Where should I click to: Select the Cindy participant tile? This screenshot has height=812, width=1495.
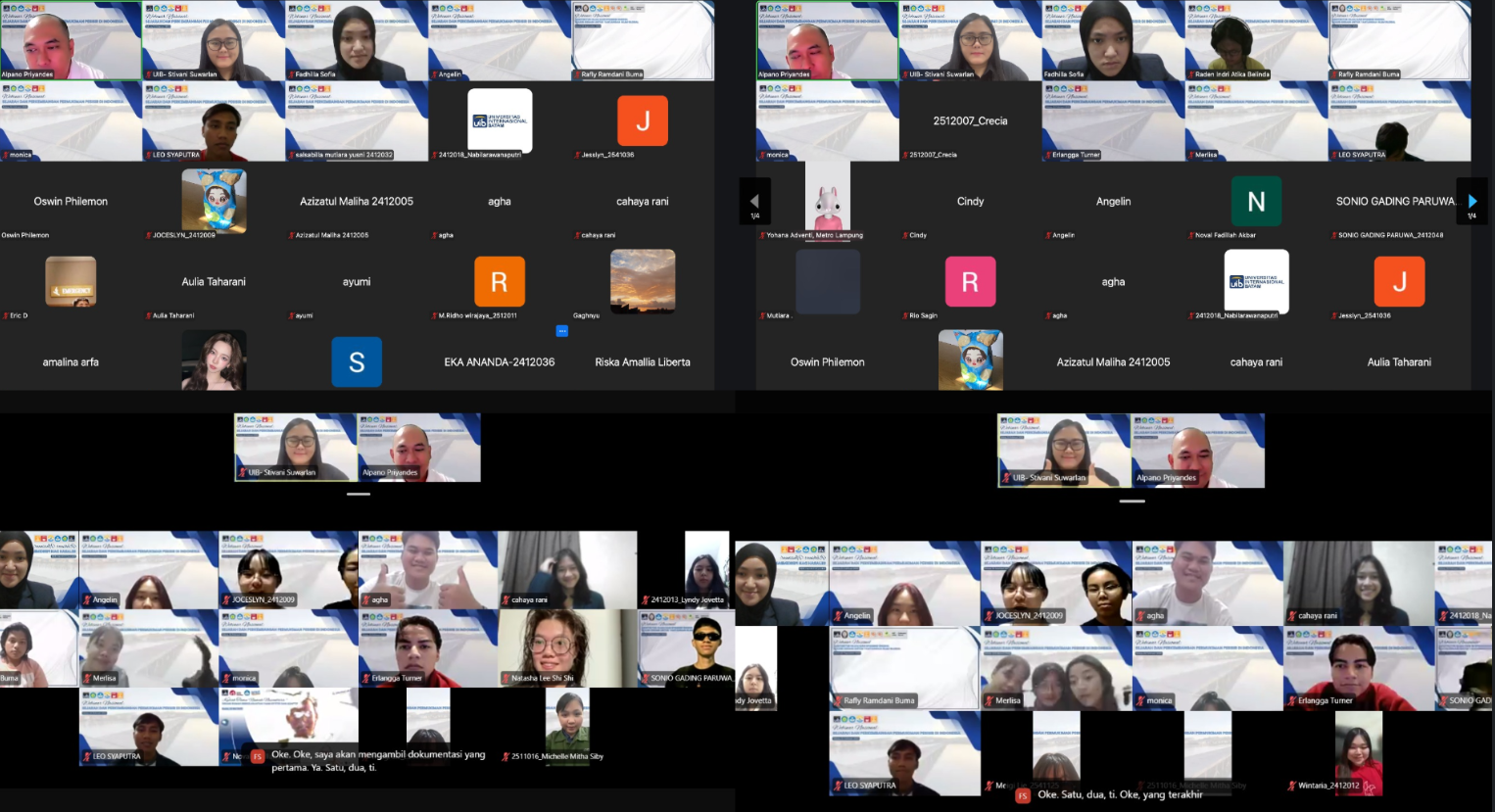coord(970,202)
